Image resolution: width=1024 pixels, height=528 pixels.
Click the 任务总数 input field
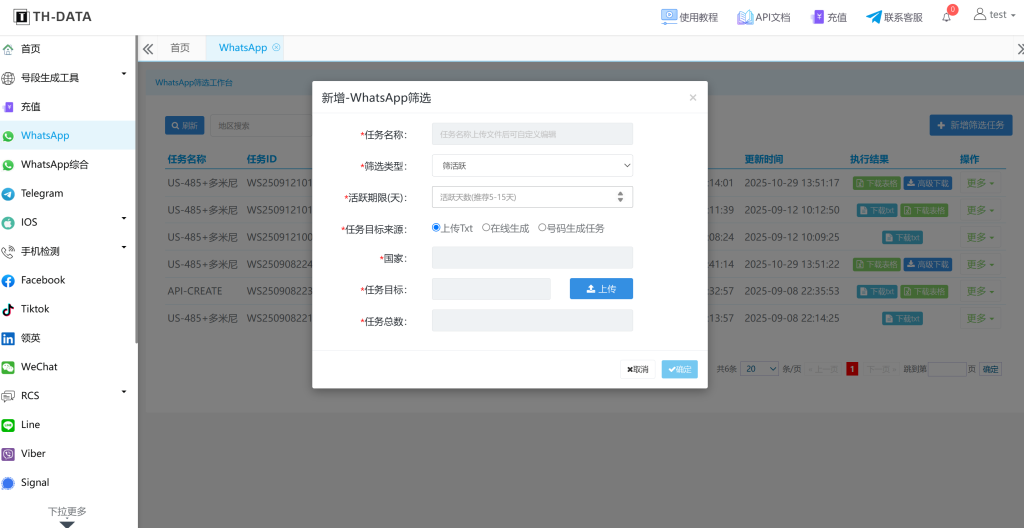point(532,320)
